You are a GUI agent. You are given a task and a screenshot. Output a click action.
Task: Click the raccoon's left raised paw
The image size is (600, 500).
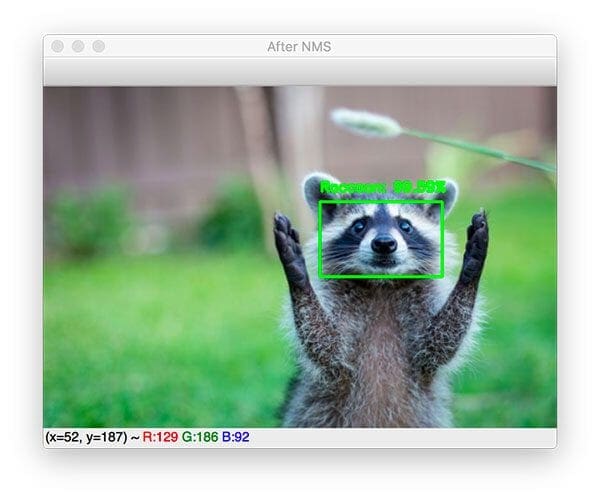tap(290, 246)
